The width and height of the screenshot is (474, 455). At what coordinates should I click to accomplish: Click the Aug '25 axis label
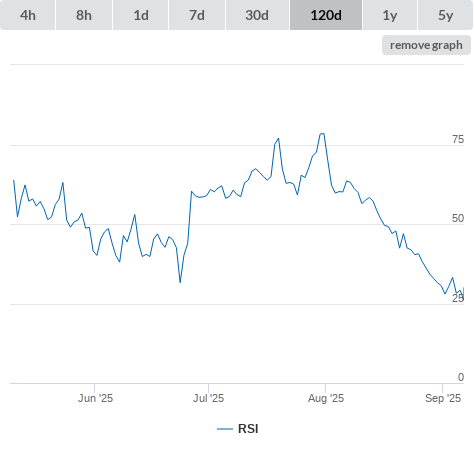[326, 398]
